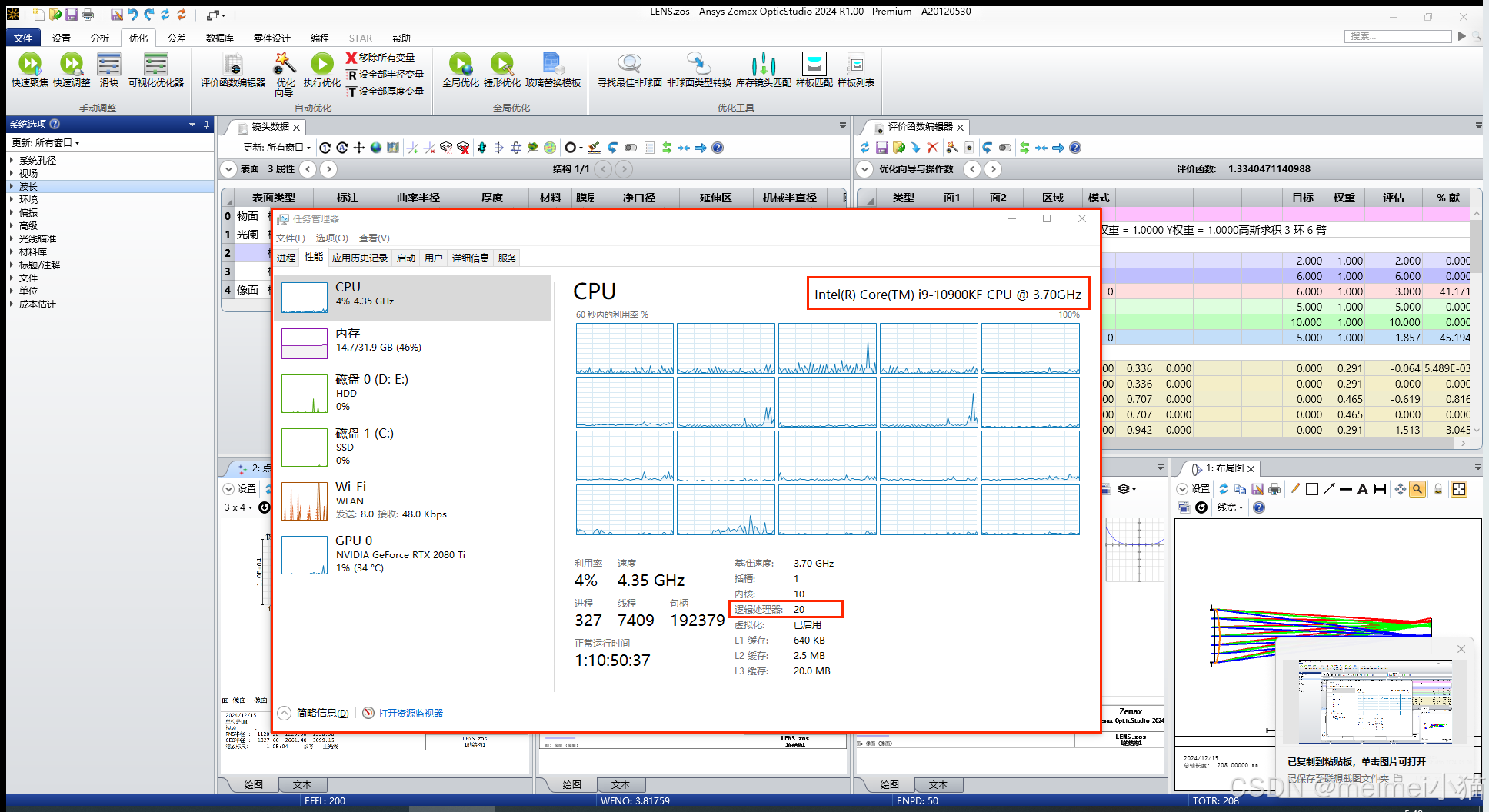
Task: Click the magnifier zoom tool in layout toolbar
Action: pos(1417,489)
